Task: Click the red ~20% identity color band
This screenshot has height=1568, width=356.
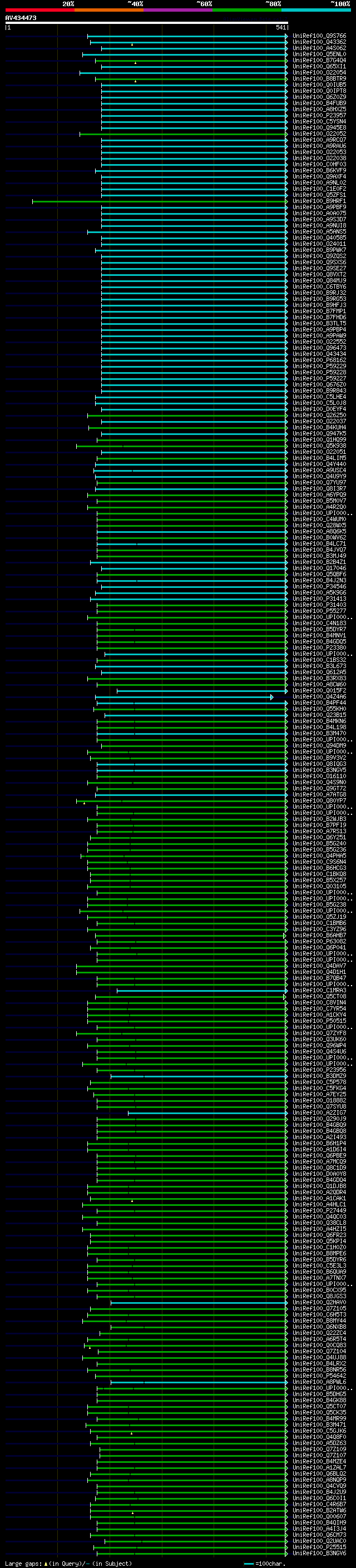Action: point(39,10)
